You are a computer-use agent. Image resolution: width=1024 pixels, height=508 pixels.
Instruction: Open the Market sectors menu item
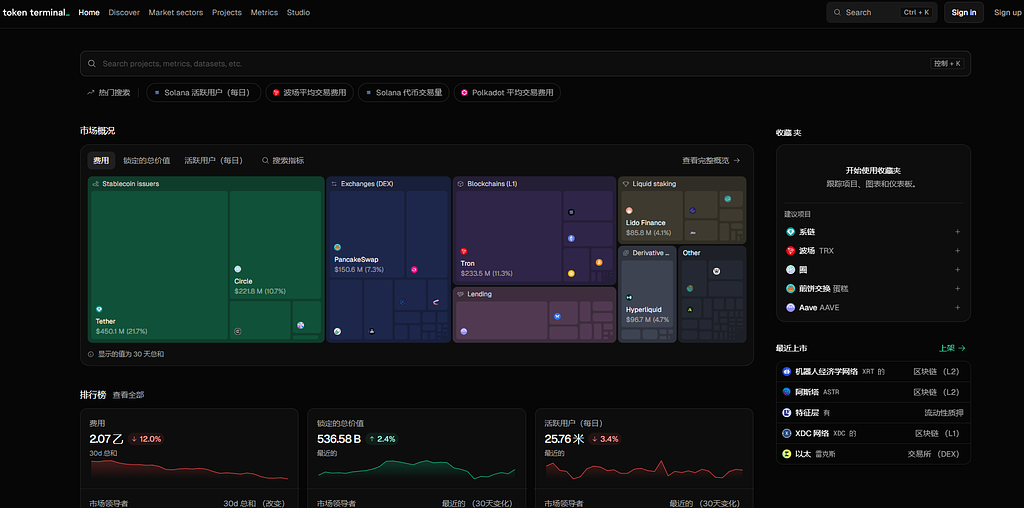click(175, 13)
